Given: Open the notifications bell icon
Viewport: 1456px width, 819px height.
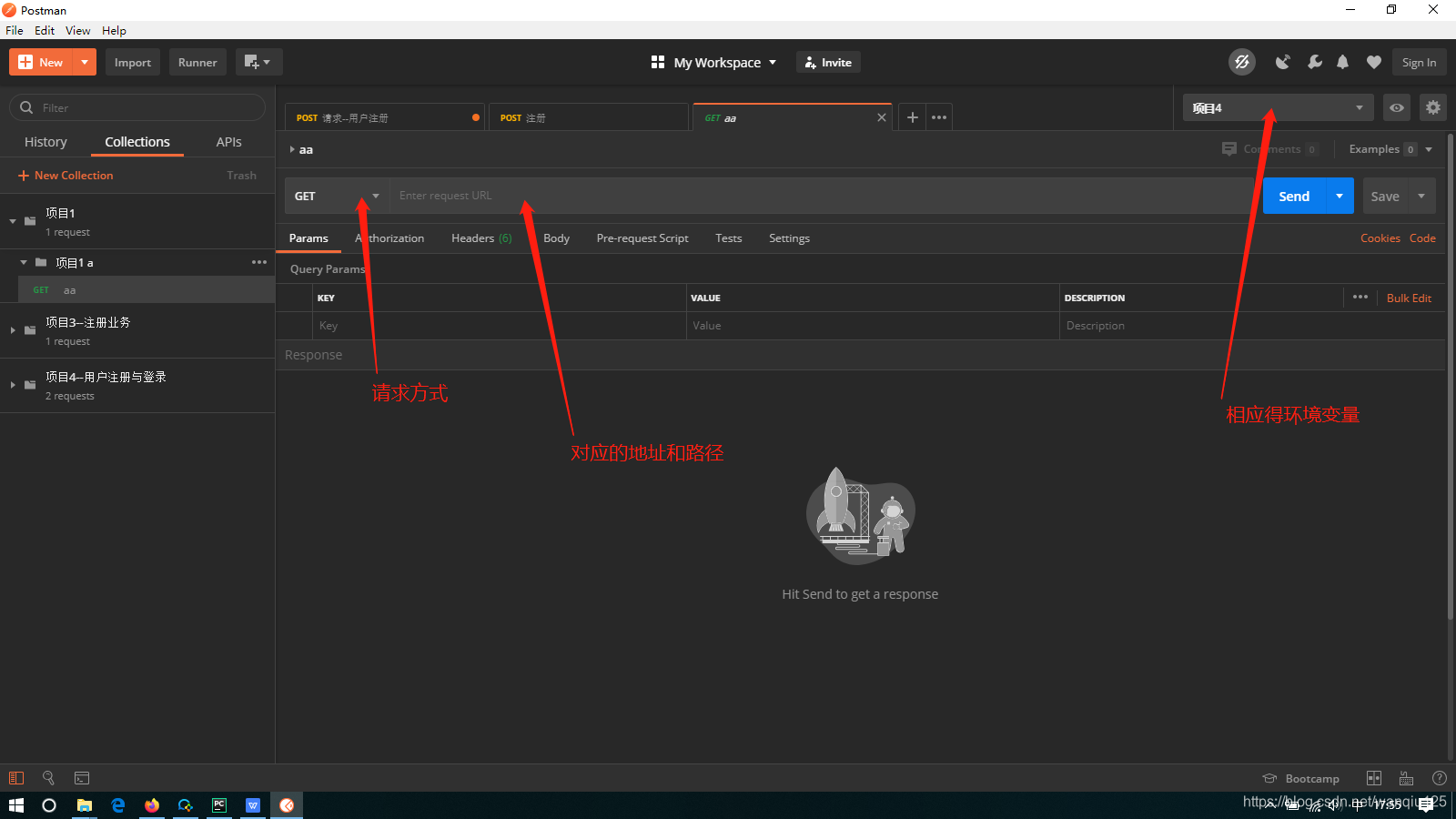Looking at the screenshot, I should tap(1342, 62).
